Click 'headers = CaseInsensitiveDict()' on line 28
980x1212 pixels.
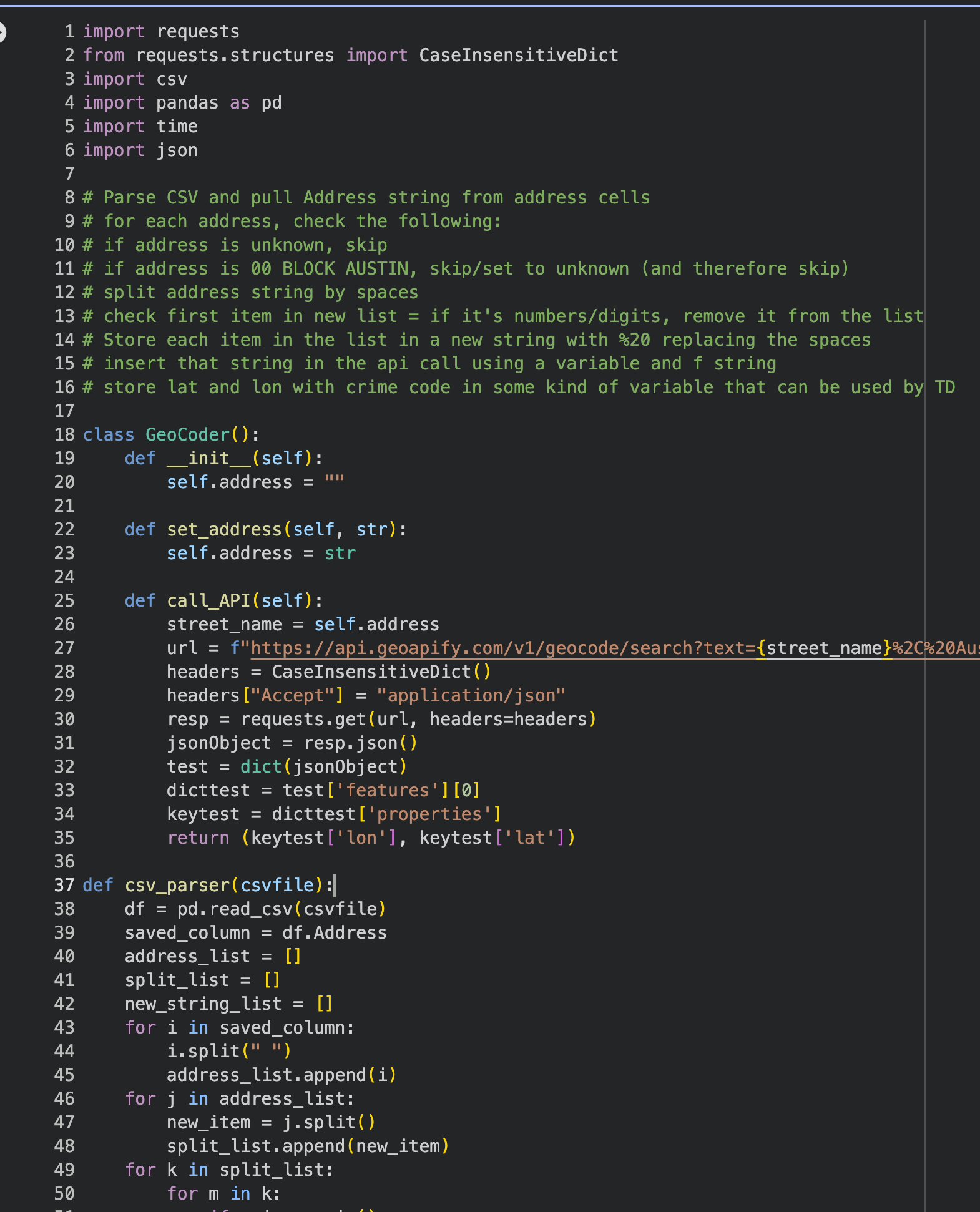click(329, 672)
